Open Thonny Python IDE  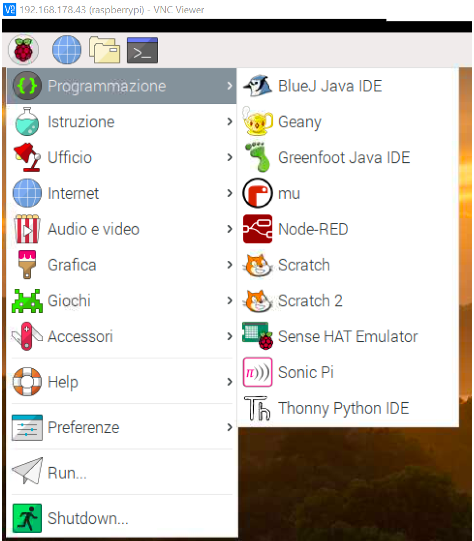point(348,408)
